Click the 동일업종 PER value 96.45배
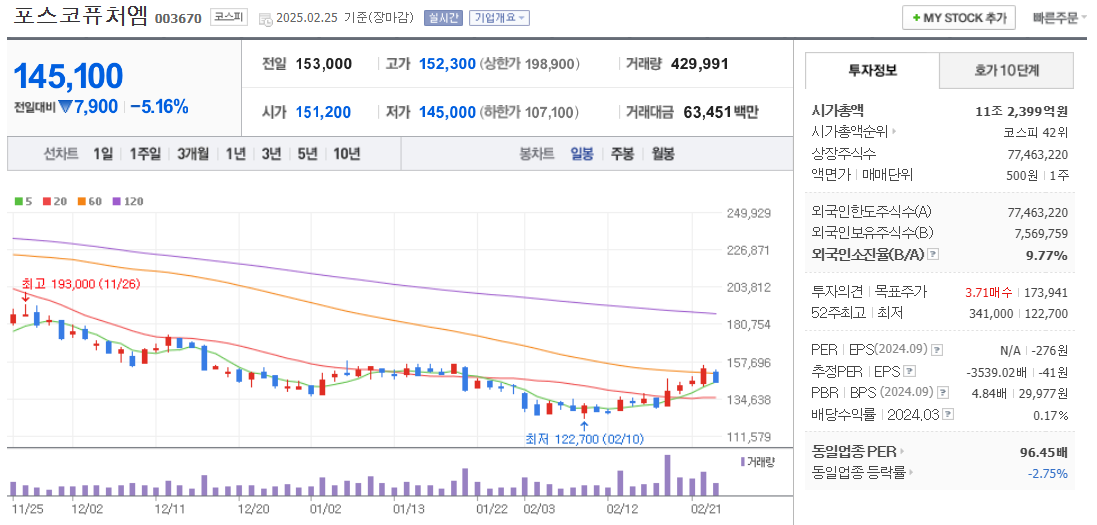Viewport: 1097px width, 525px height. pyautogui.click(x=1044, y=452)
